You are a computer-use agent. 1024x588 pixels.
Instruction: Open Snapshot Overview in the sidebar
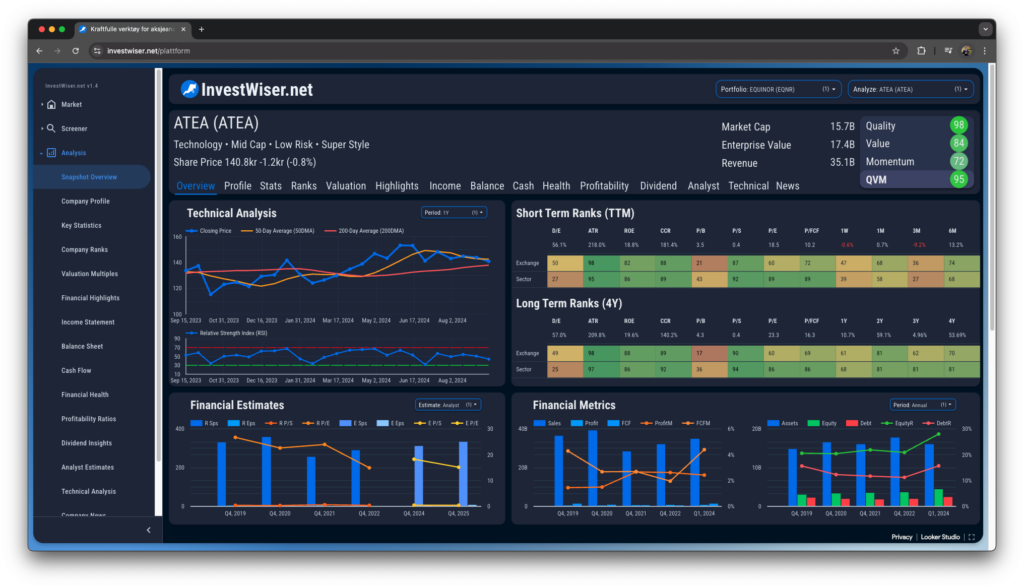tap(91, 177)
